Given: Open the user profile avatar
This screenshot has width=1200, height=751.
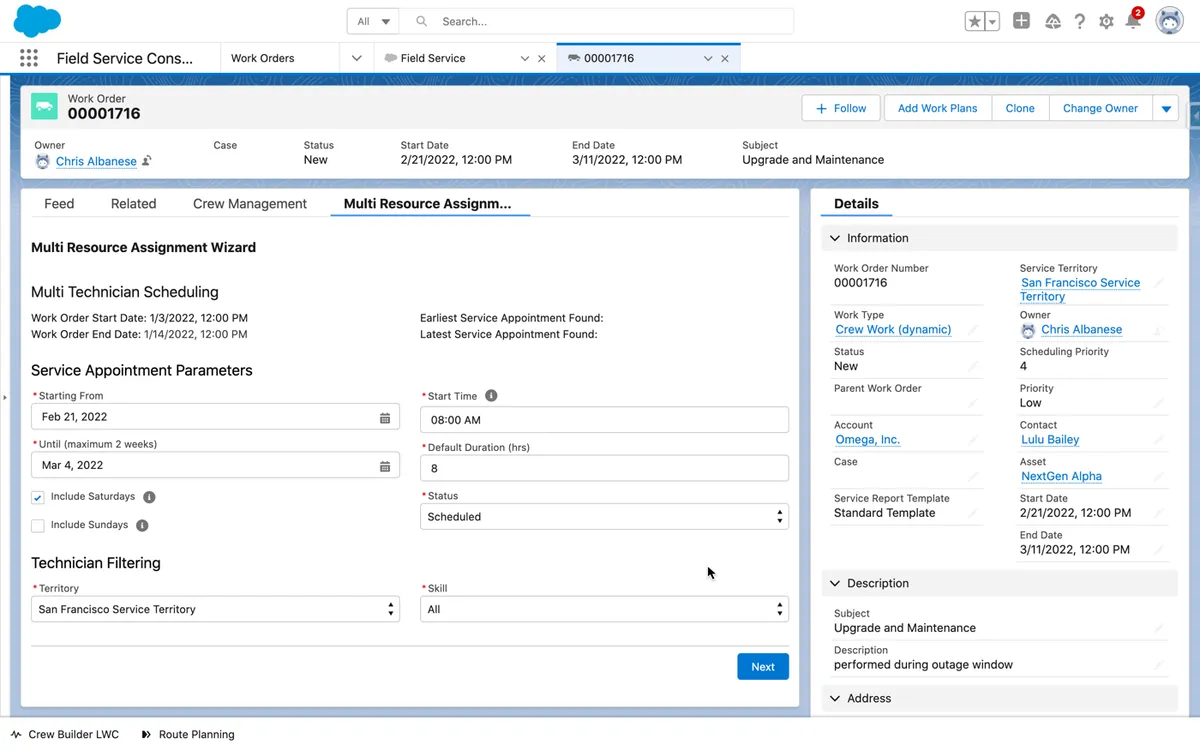Looking at the screenshot, I should tap(1169, 20).
